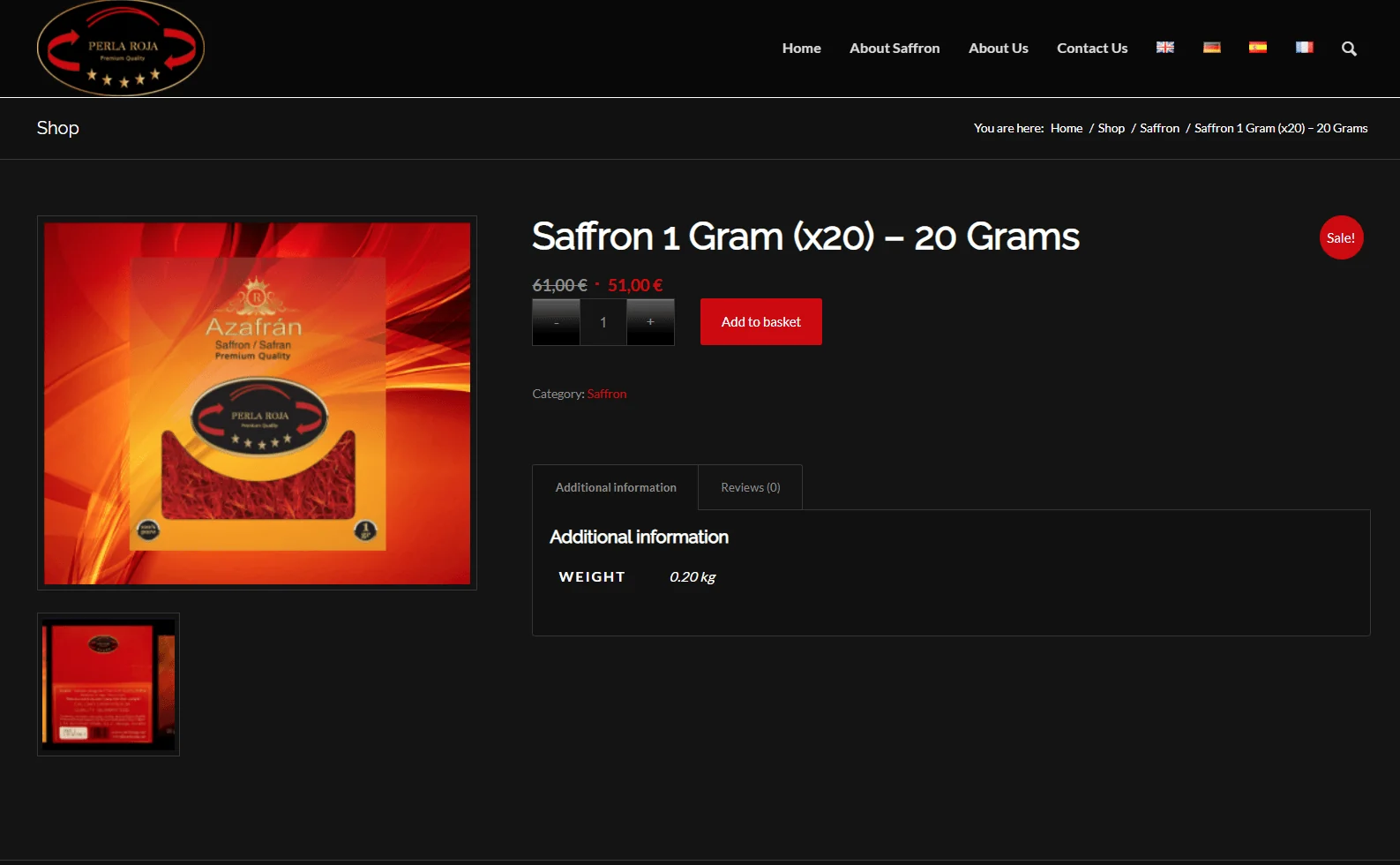
Task: Click the Sale! badge
Action: [x=1341, y=237]
